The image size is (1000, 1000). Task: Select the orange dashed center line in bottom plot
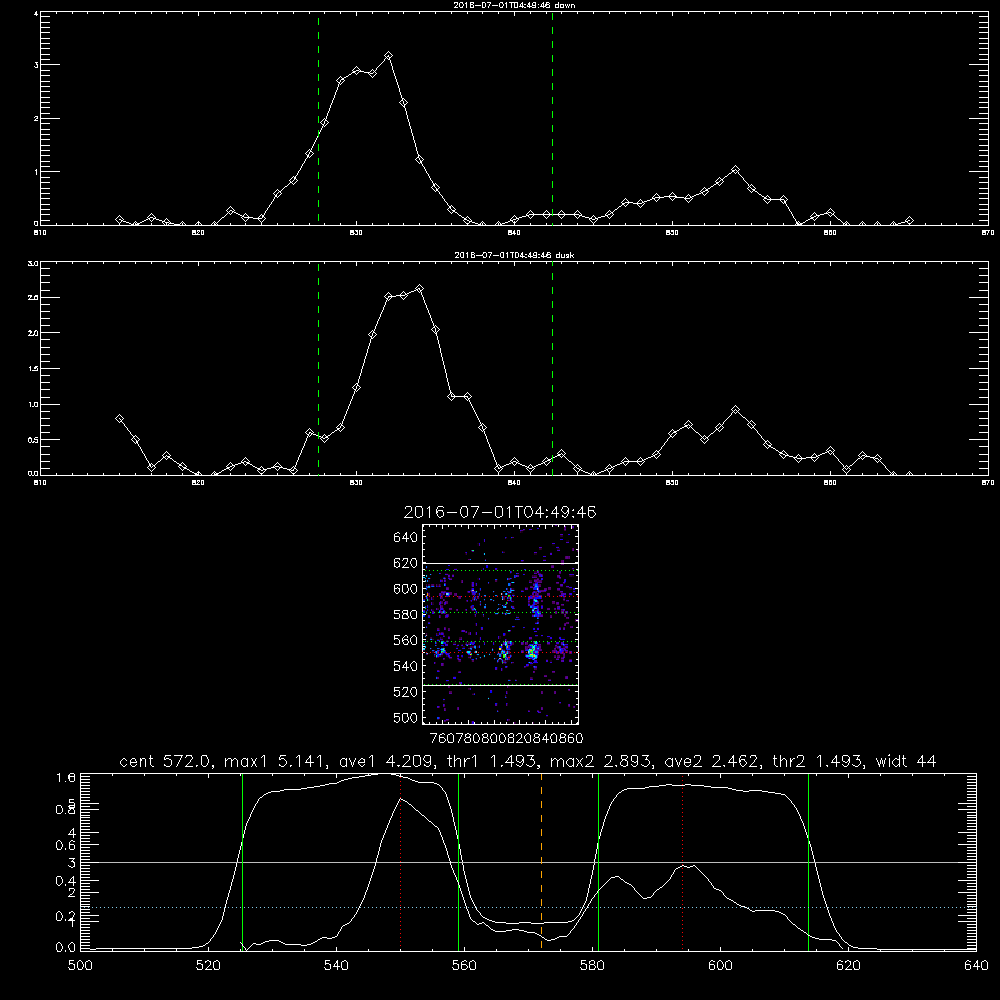pos(541,862)
